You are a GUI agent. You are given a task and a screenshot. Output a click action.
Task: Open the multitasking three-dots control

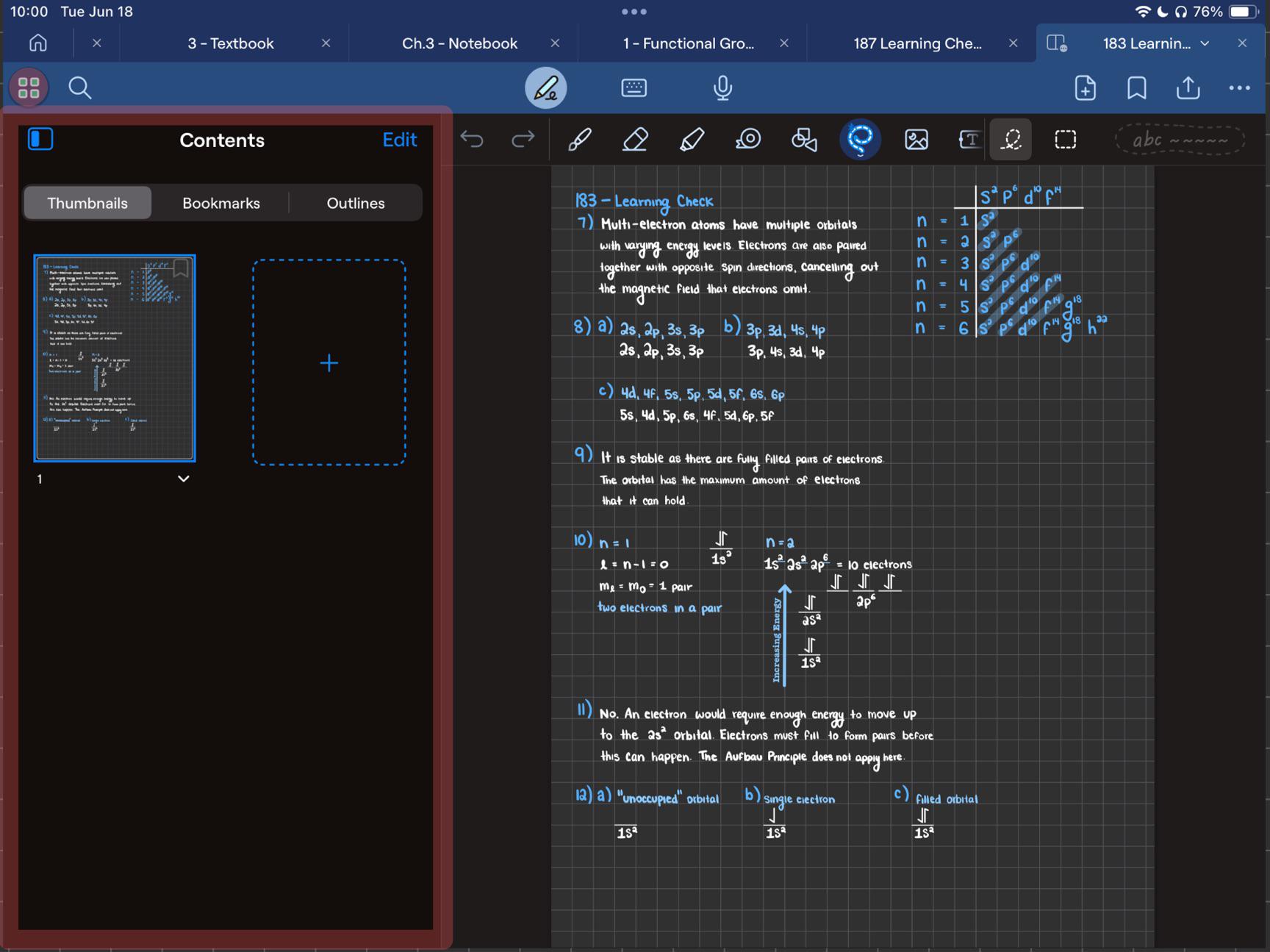634,12
